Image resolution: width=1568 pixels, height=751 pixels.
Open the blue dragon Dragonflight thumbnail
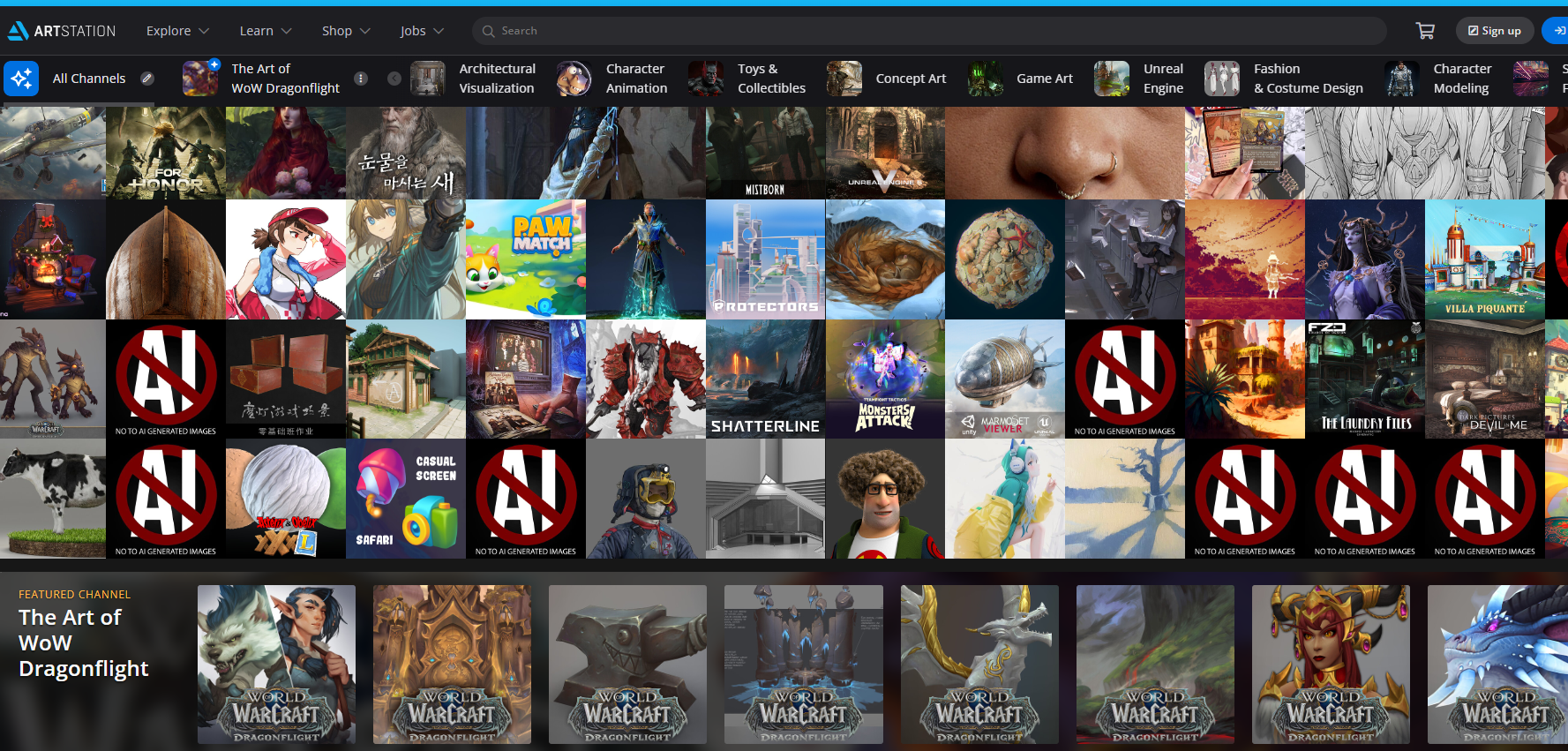[1497, 665]
